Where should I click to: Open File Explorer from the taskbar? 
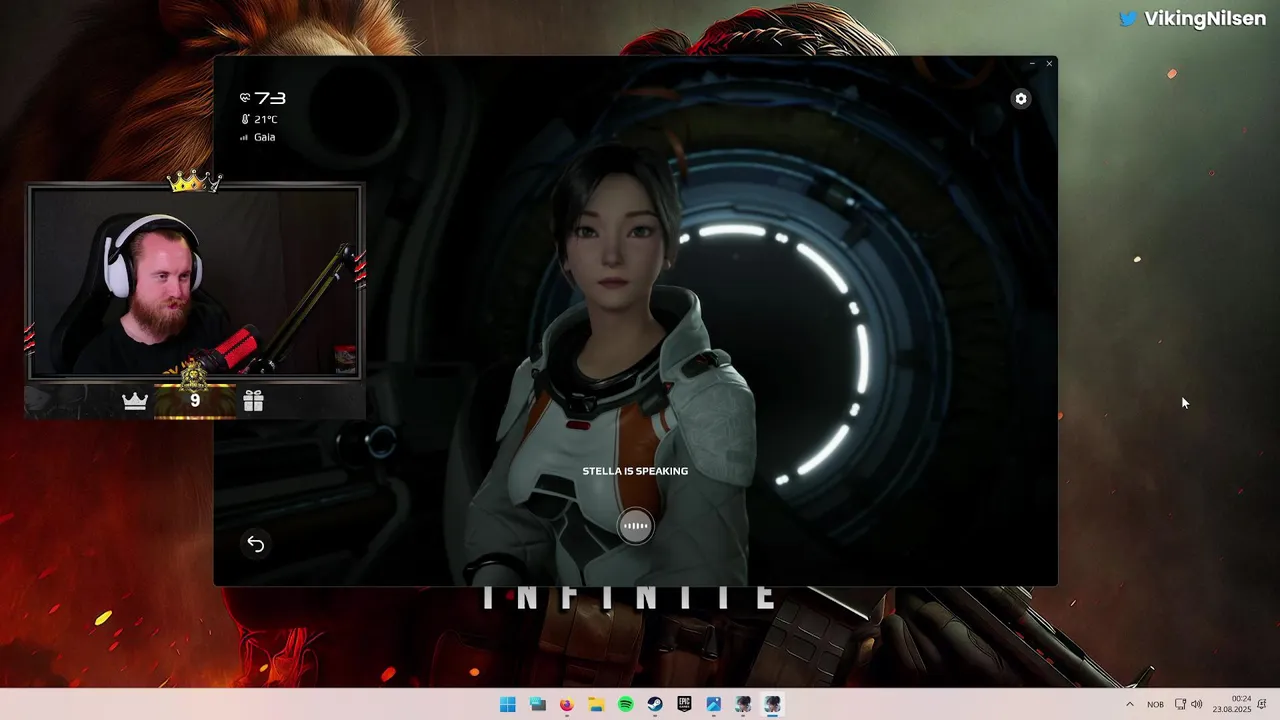click(x=596, y=705)
